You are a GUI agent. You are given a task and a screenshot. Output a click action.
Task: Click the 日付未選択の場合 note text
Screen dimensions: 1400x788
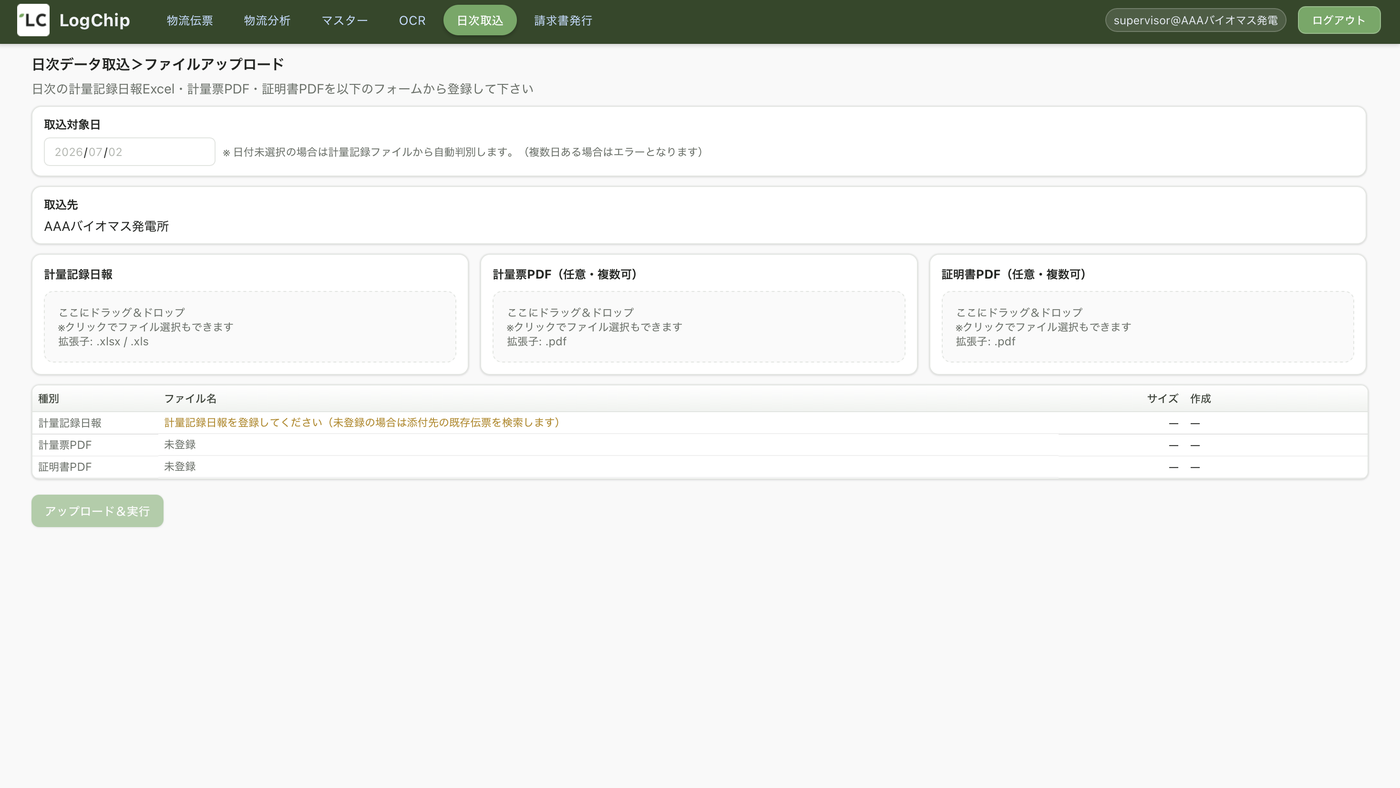463,152
